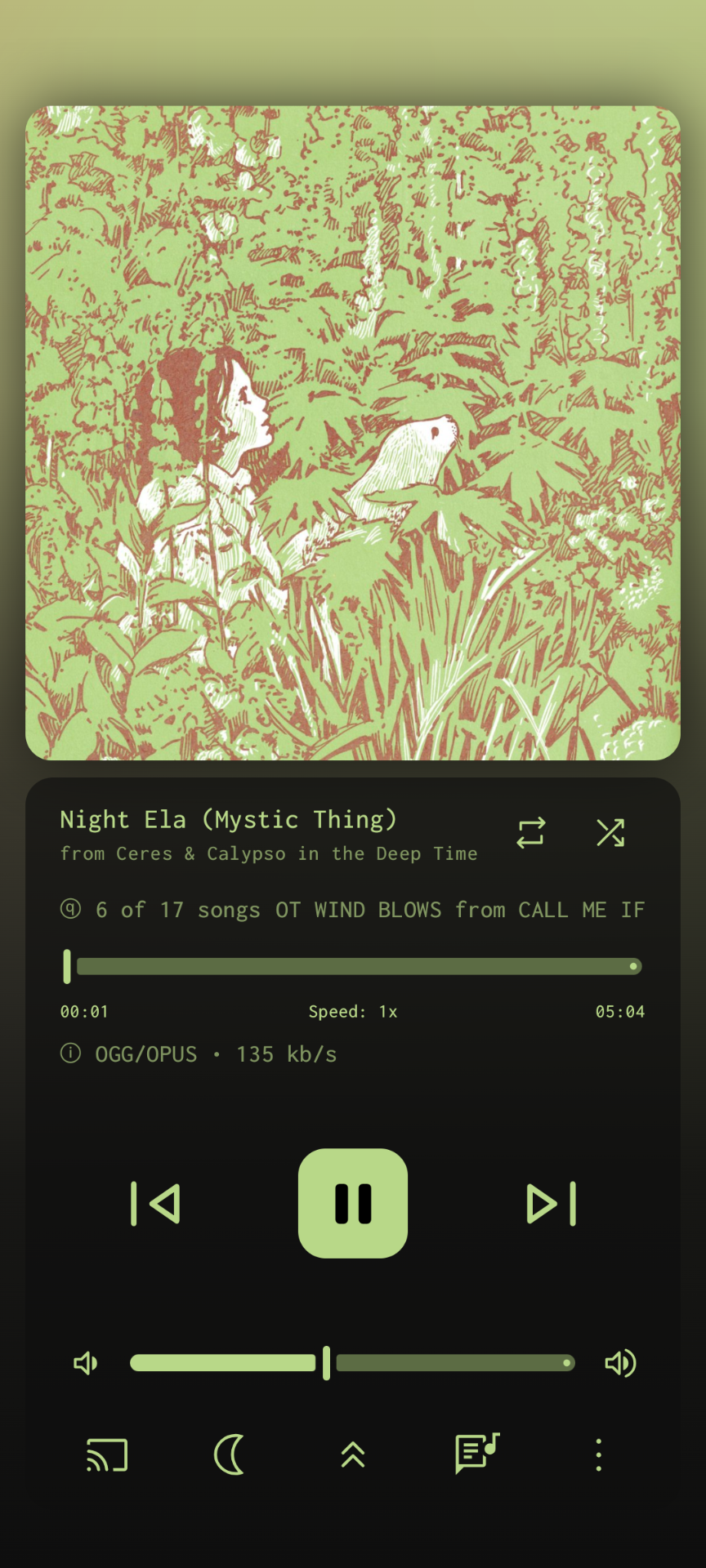The height and width of the screenshot is (1568, 706).
Task: Toggle repeat mode icon
Action: point(531,833)
